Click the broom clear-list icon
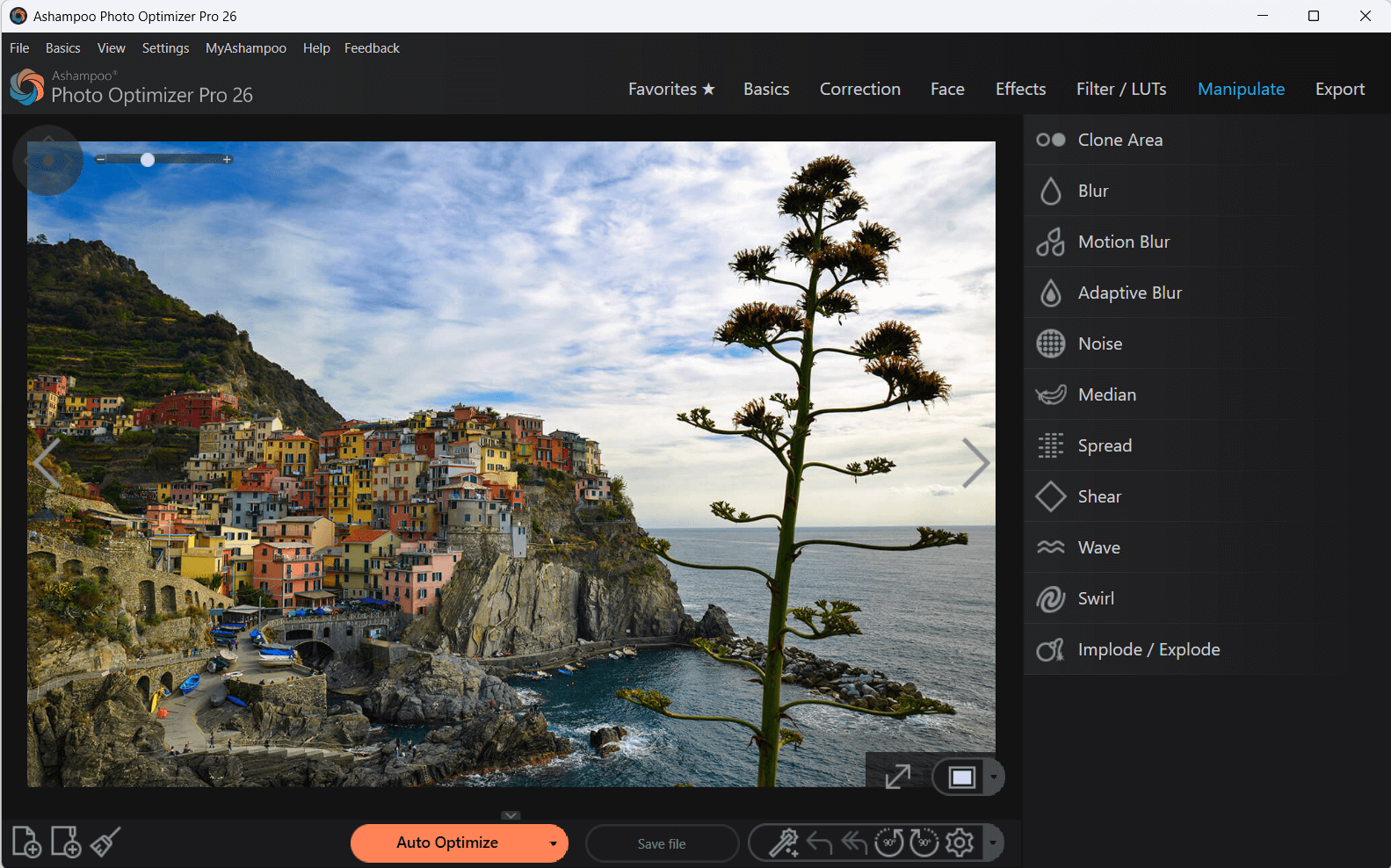1391x868 pixels. point(105,842)
